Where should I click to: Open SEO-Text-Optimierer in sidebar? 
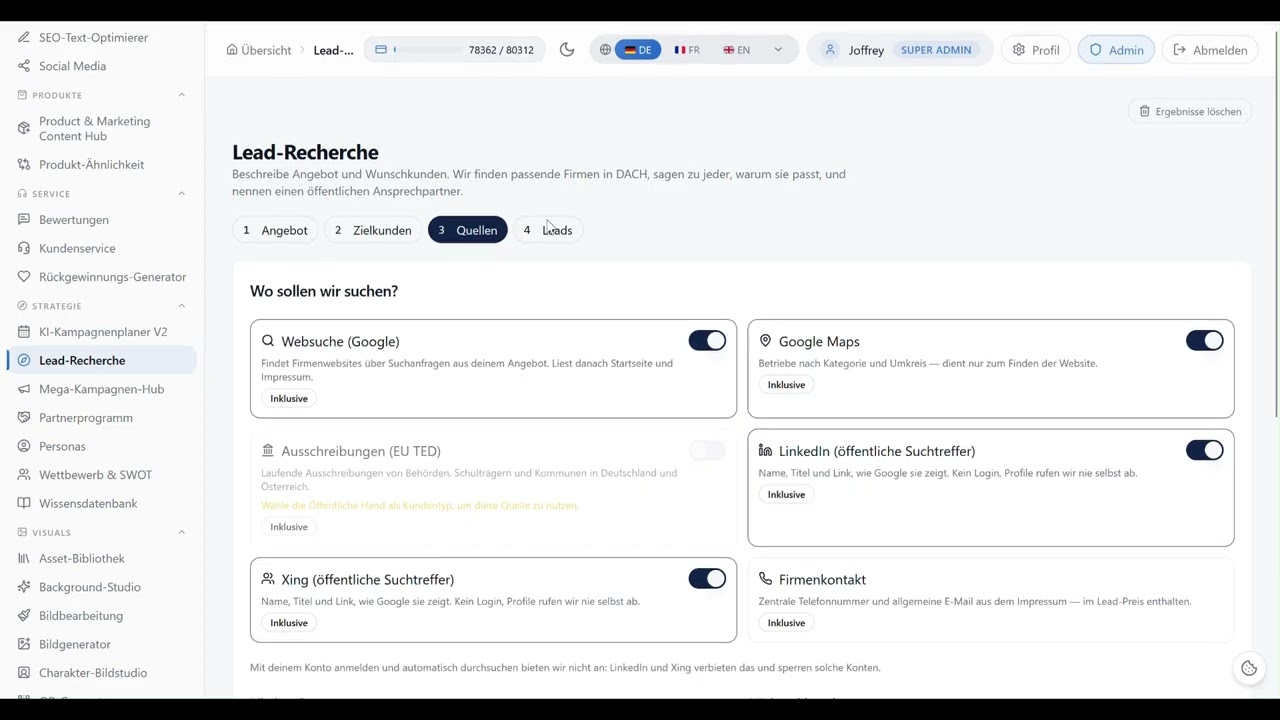point(93,37)
